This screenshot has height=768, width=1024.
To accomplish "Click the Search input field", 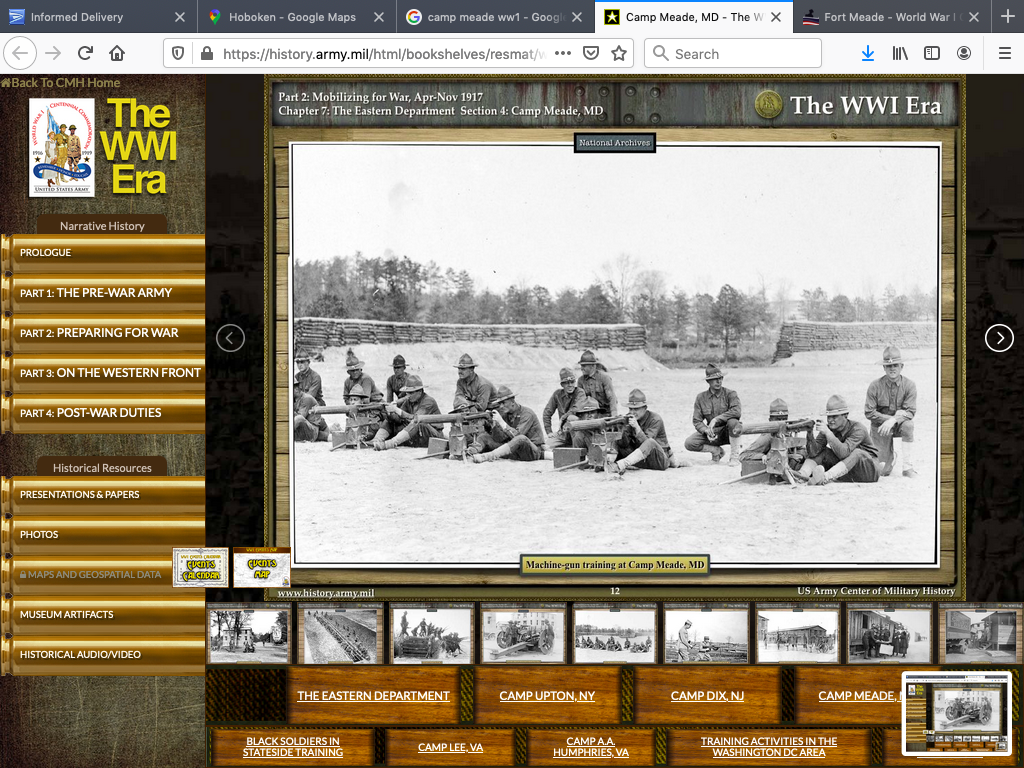I will [740, 54].
